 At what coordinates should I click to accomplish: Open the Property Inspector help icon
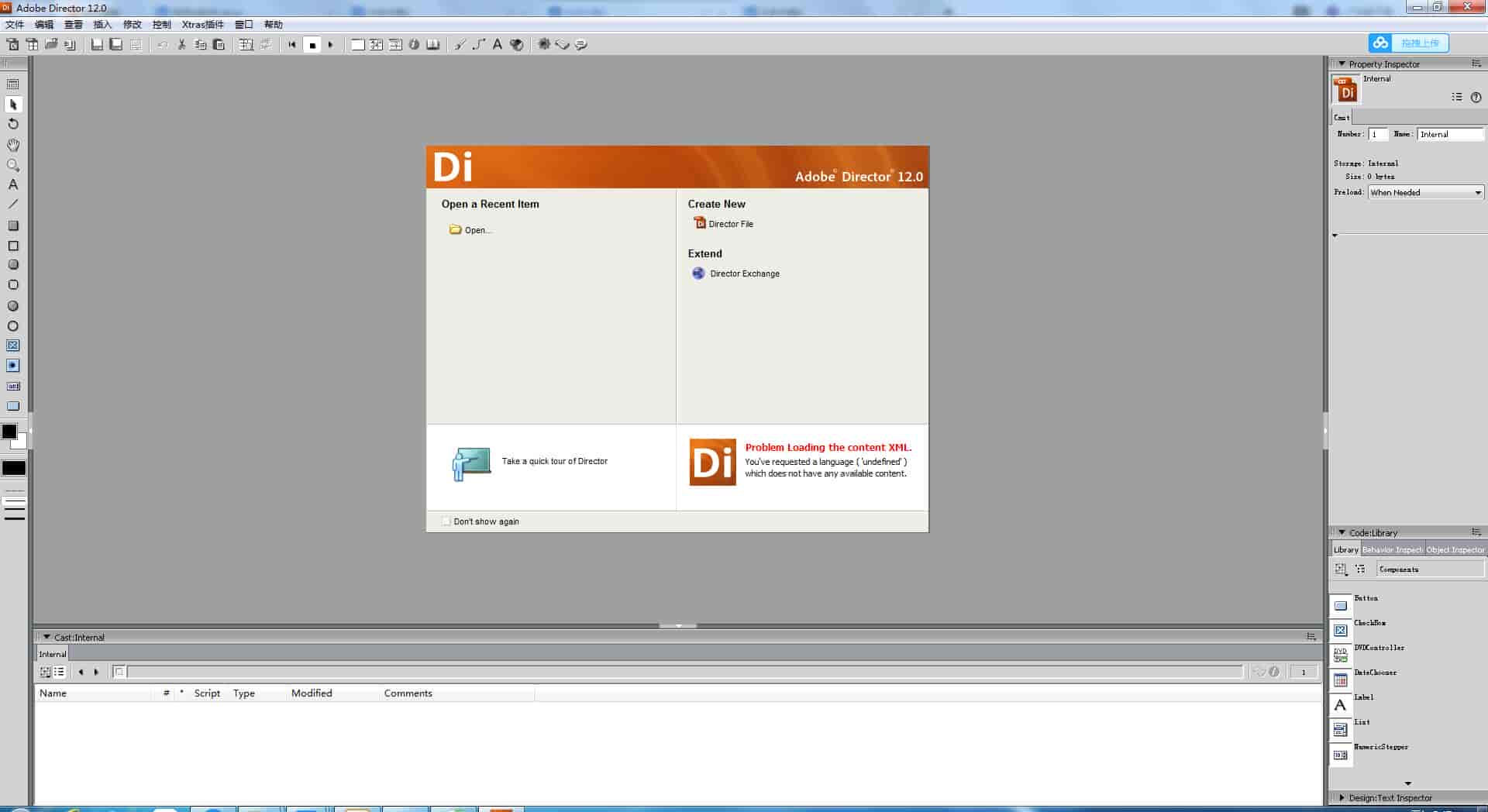pyautogui.click(x=1476, y=98)
